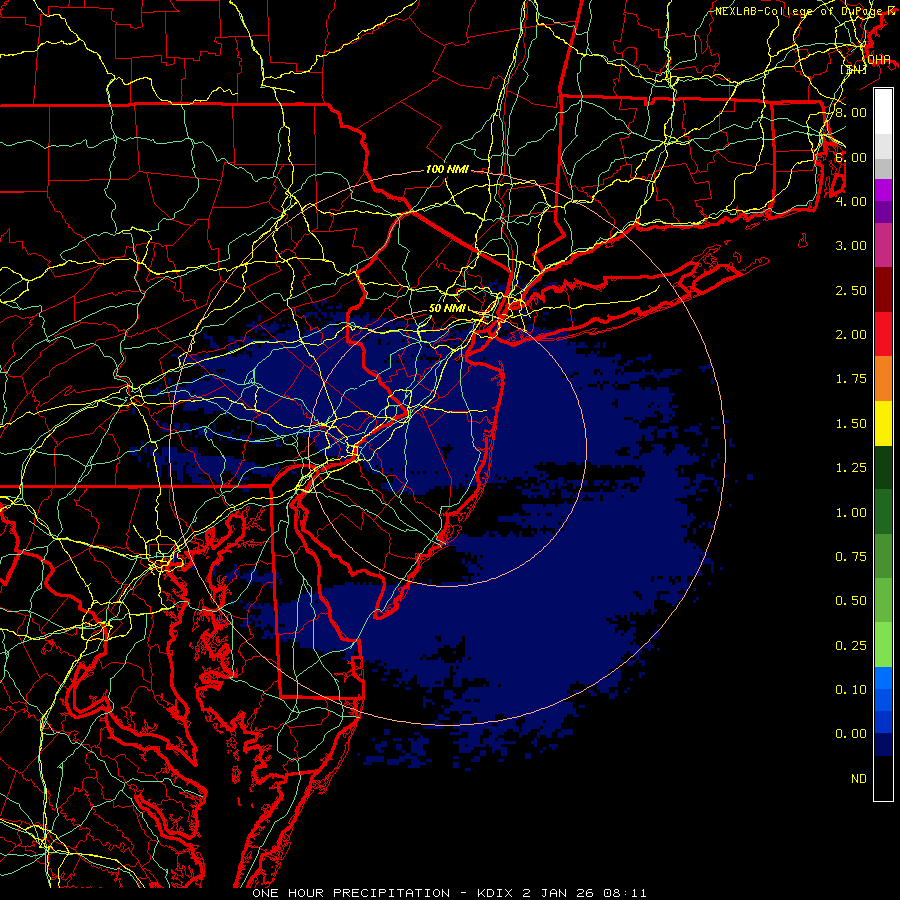Select the 0.75 legend label
This screenshot has width=900, height=900.
851,557
